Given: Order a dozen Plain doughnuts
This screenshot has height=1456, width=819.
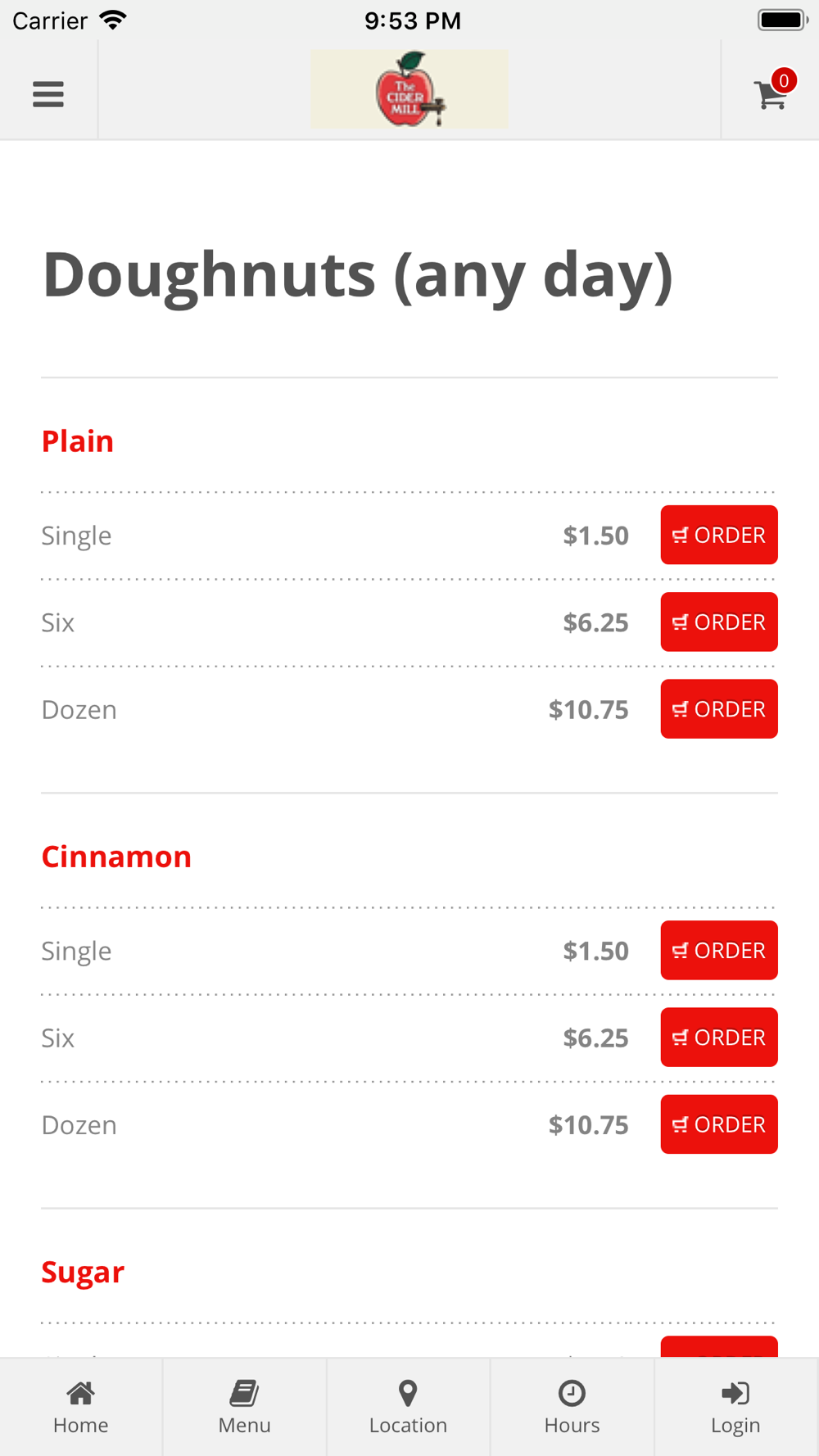Looking at the screenshot, I should click(719, 709).
